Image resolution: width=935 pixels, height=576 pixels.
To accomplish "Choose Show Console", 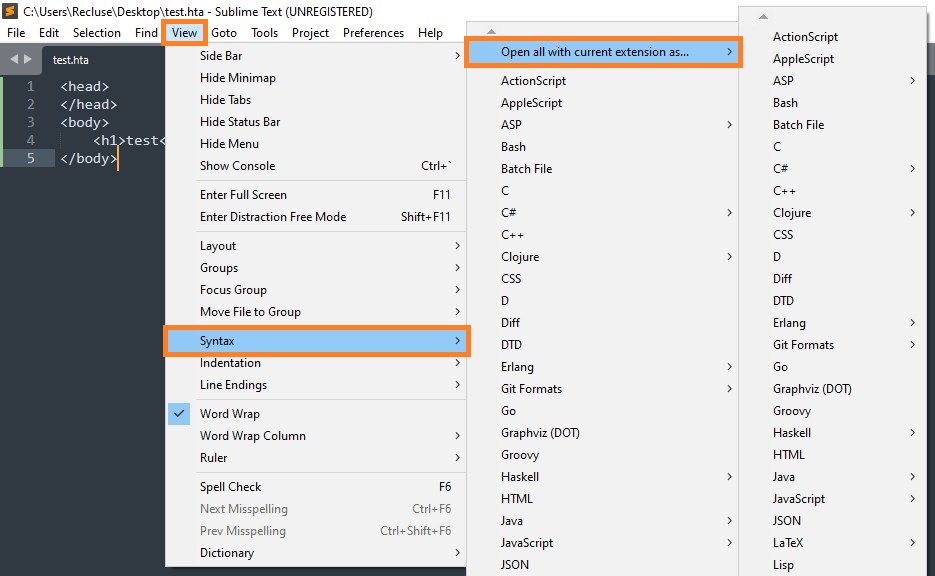I will pyautogui.click(x=237, y=166).
